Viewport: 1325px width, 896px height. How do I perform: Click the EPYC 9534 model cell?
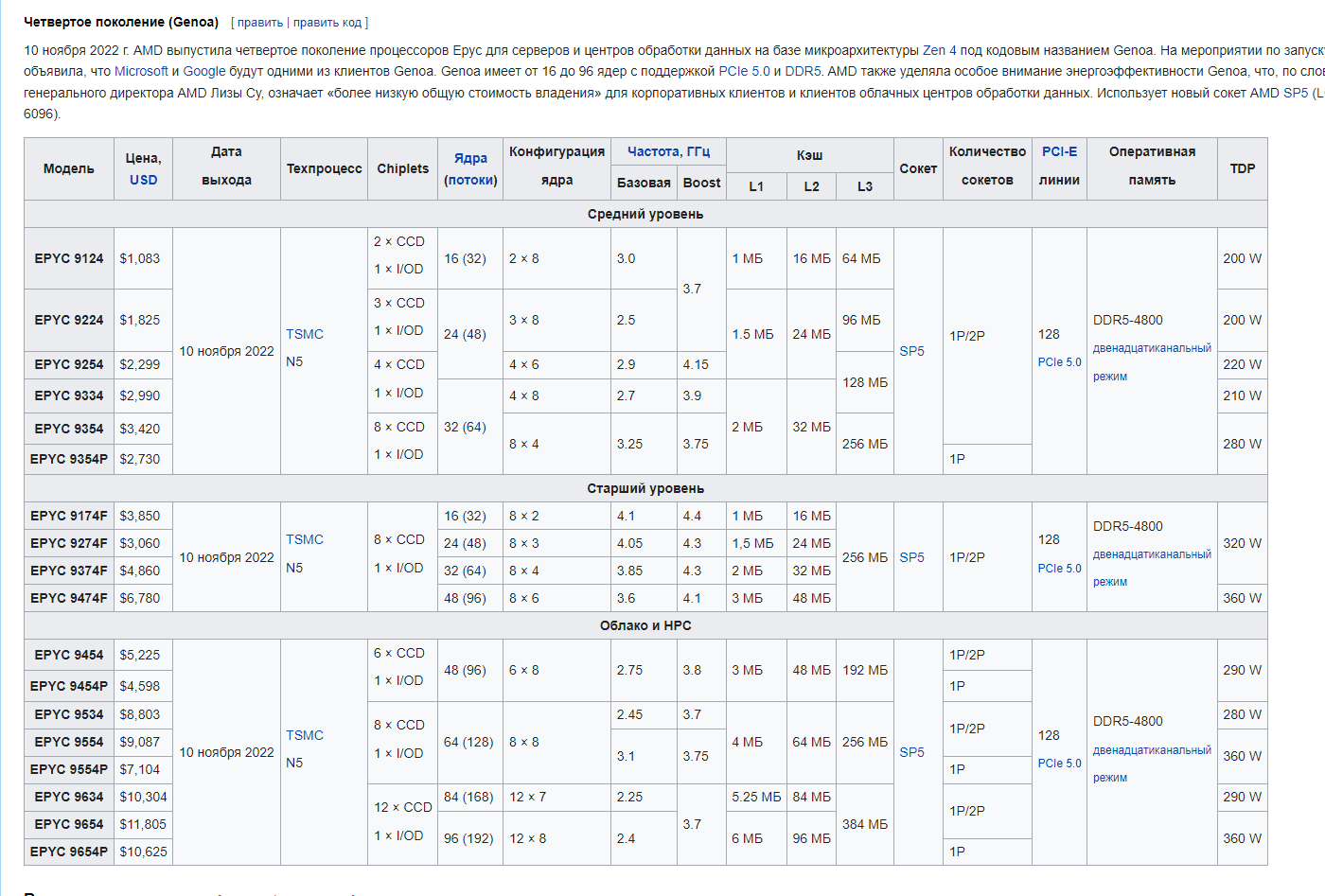coord(69,714)
